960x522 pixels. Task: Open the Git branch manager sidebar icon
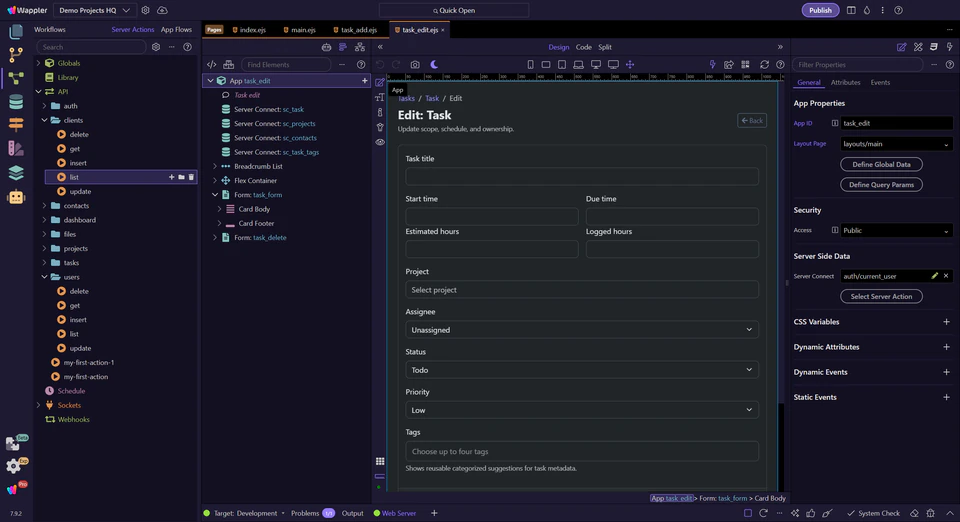[x=16, y=54]
